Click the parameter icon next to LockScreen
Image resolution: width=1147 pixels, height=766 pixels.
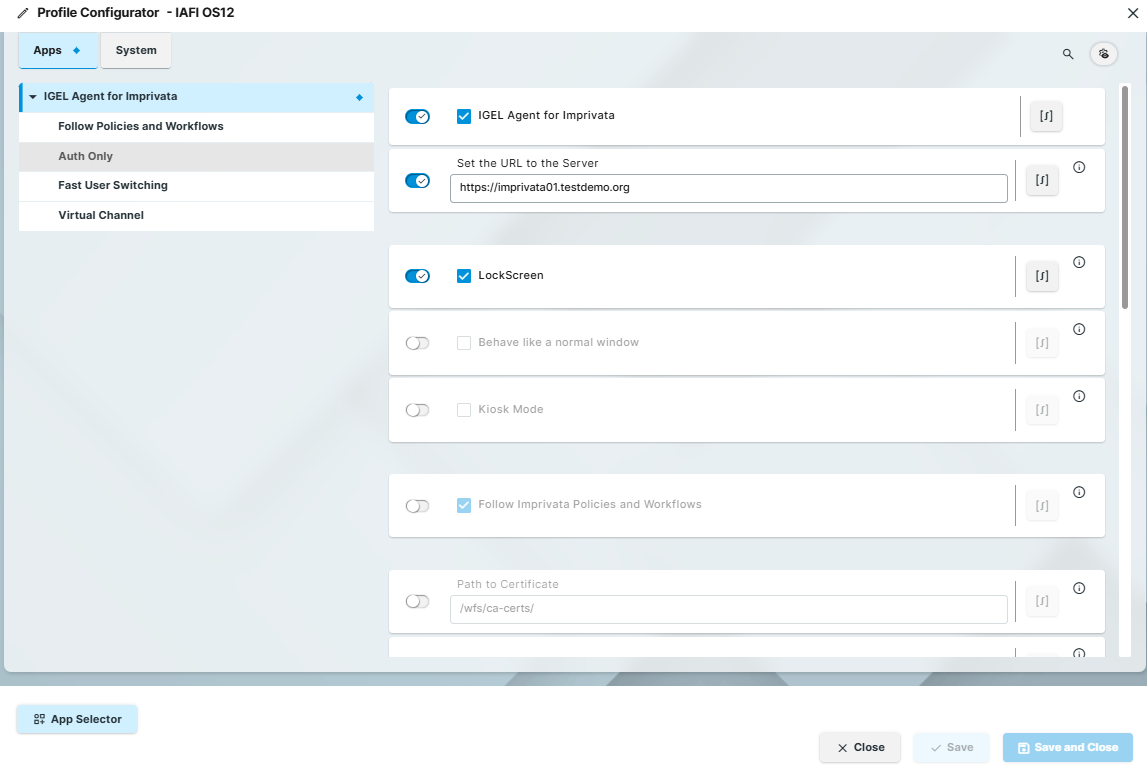click(x=1041, y=275)
